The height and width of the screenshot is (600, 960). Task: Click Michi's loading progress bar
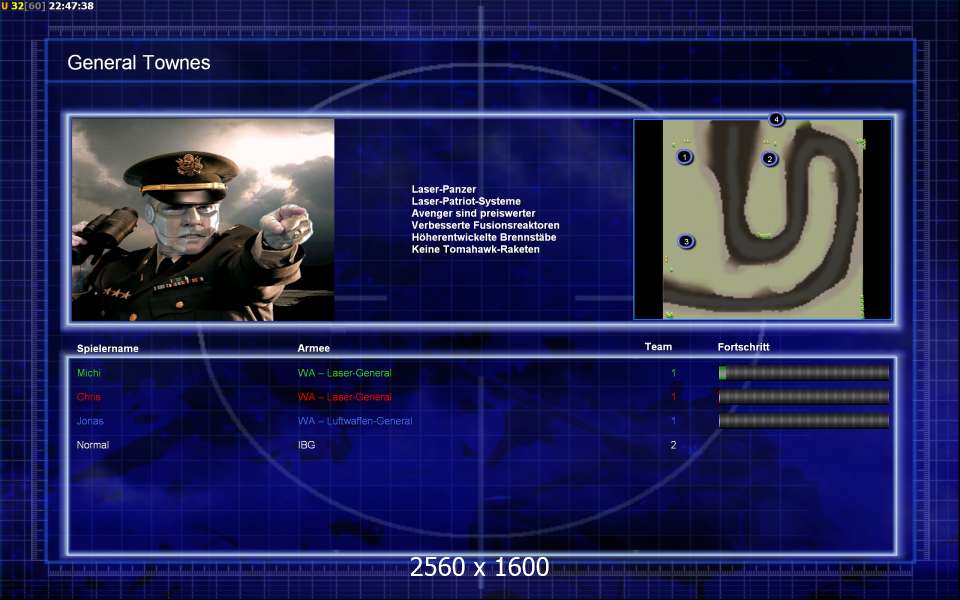pyautogui.click(x=803, y=373)
